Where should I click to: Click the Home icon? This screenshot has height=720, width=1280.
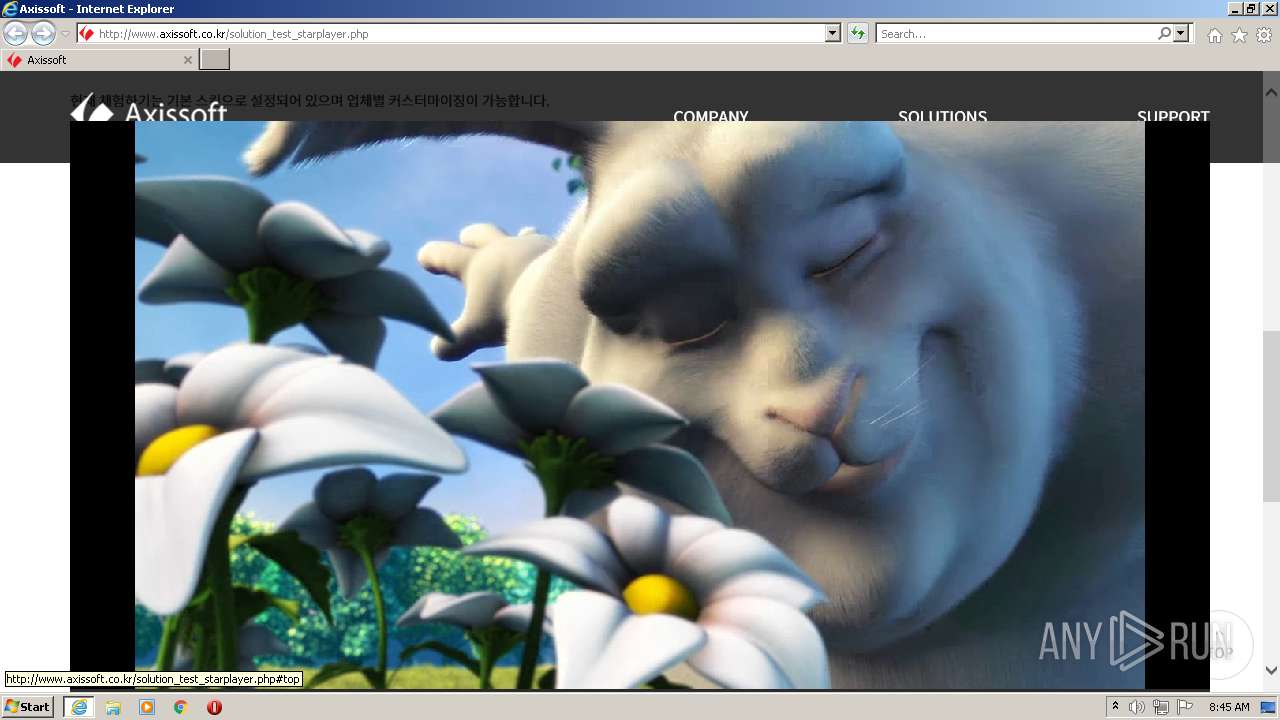[x=1214, y=35]
